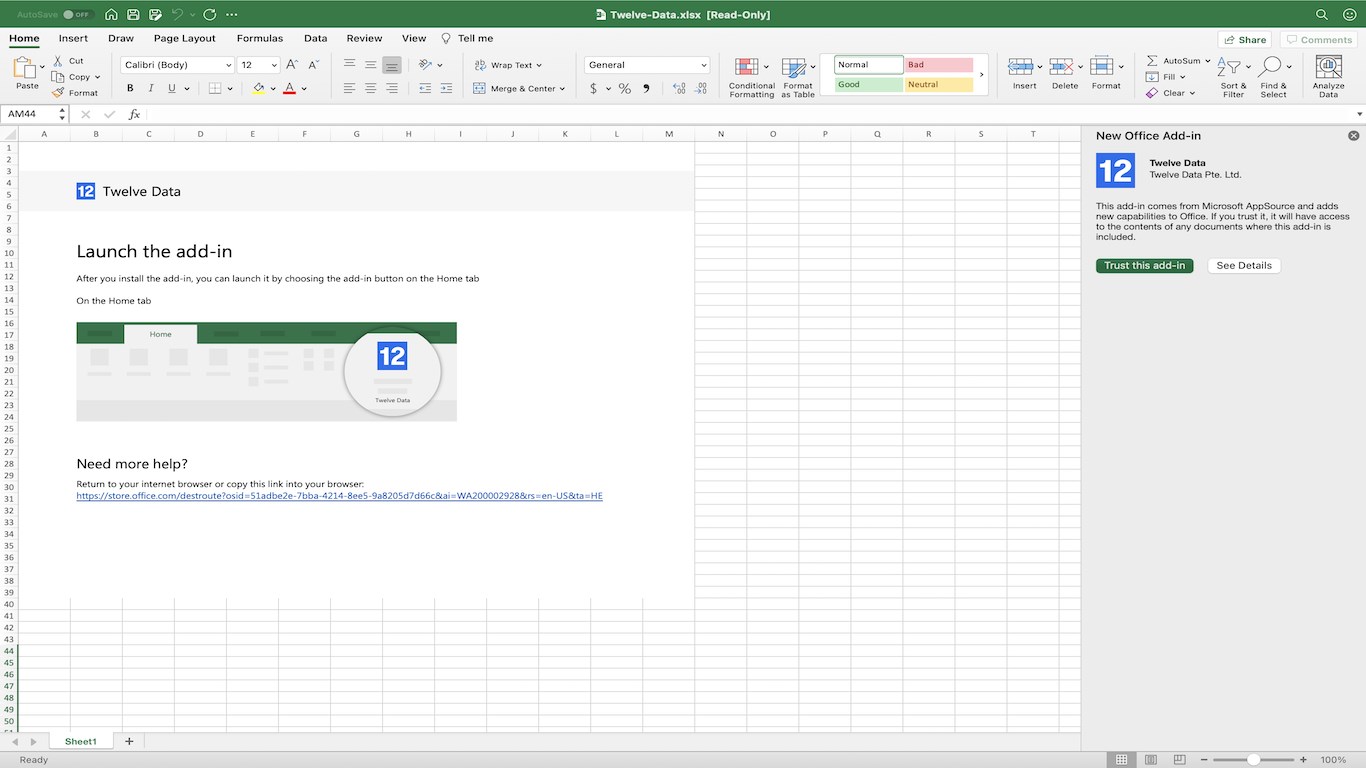
Task: Apply percent style format
Action: click(625, 88)
